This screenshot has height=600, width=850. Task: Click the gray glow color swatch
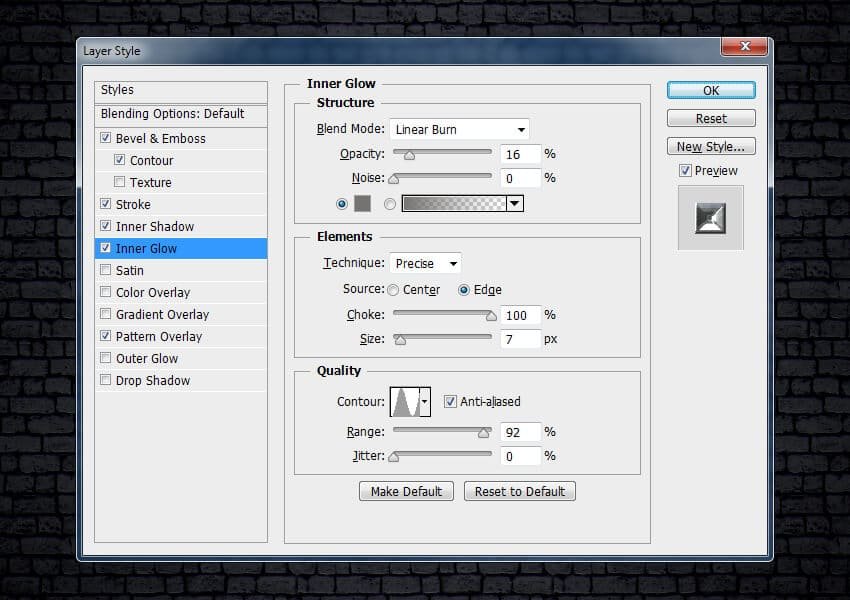point(362,204)
